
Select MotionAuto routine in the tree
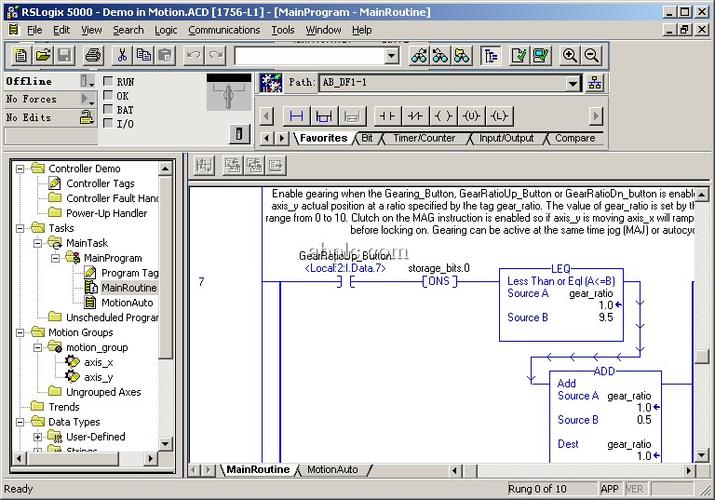click(x=127, y=303)
